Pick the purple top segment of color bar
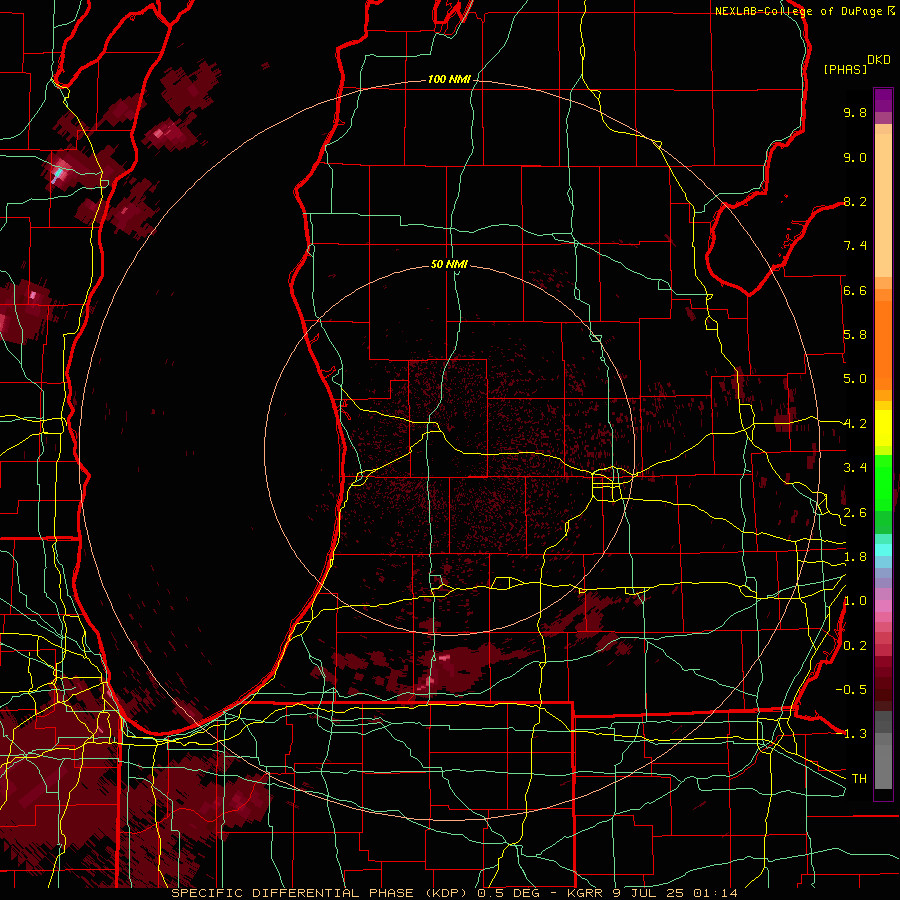Screen dimensions: 900x900 pos(883,101)
